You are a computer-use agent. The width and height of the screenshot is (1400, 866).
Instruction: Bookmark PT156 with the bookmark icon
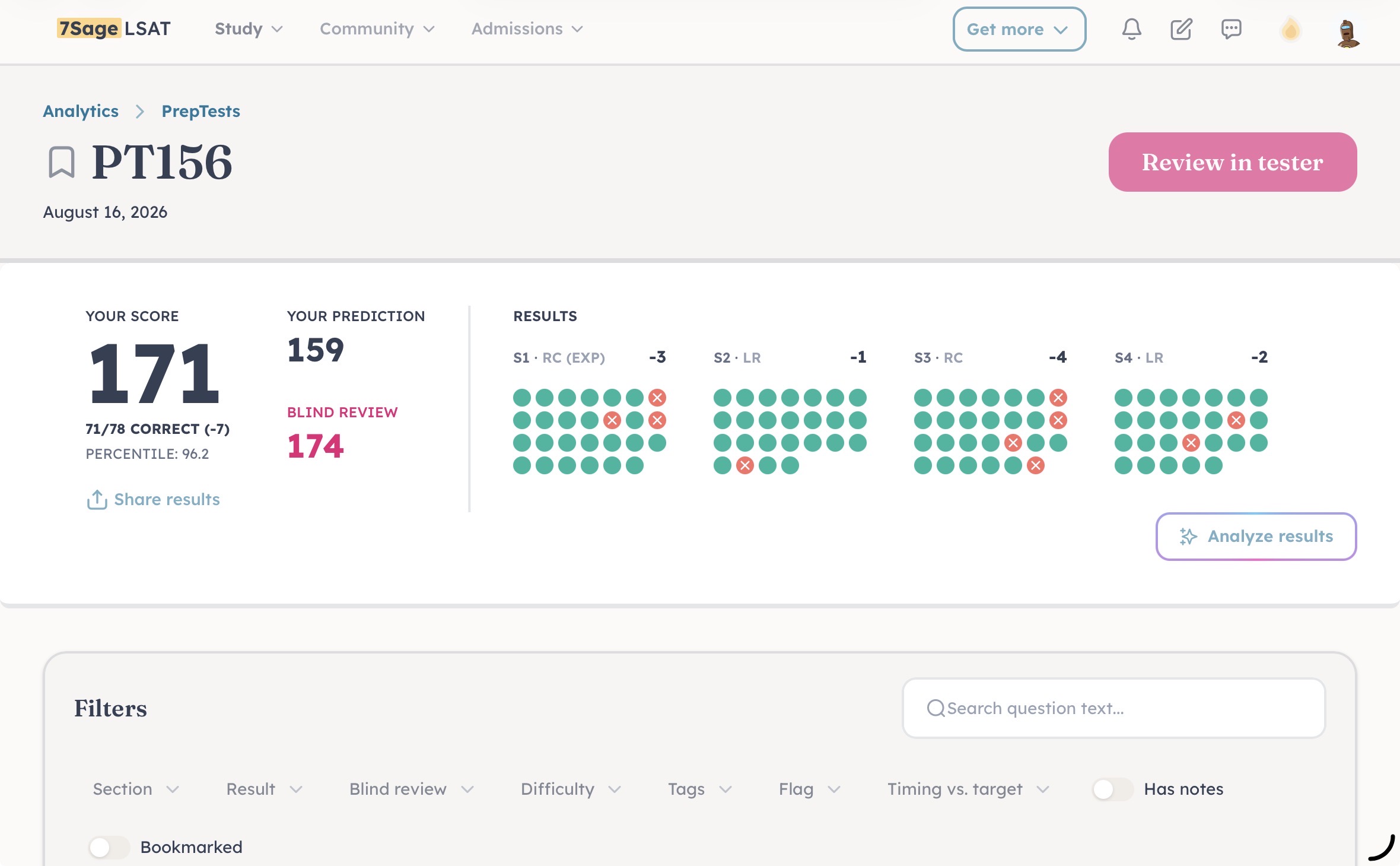(61, 162)
